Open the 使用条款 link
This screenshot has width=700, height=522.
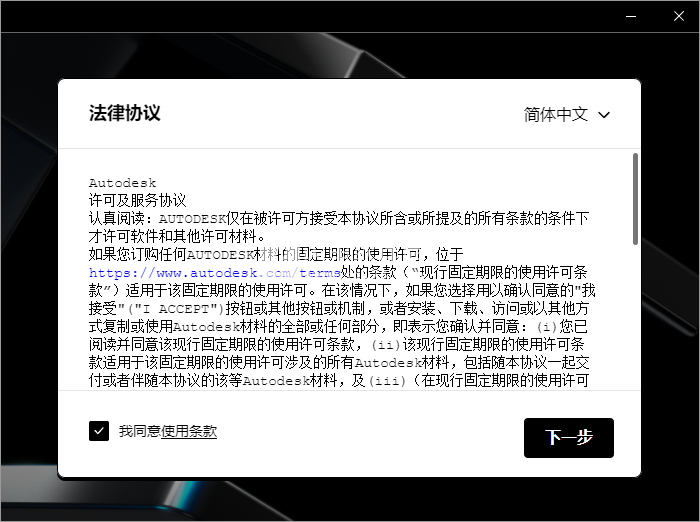189,431
